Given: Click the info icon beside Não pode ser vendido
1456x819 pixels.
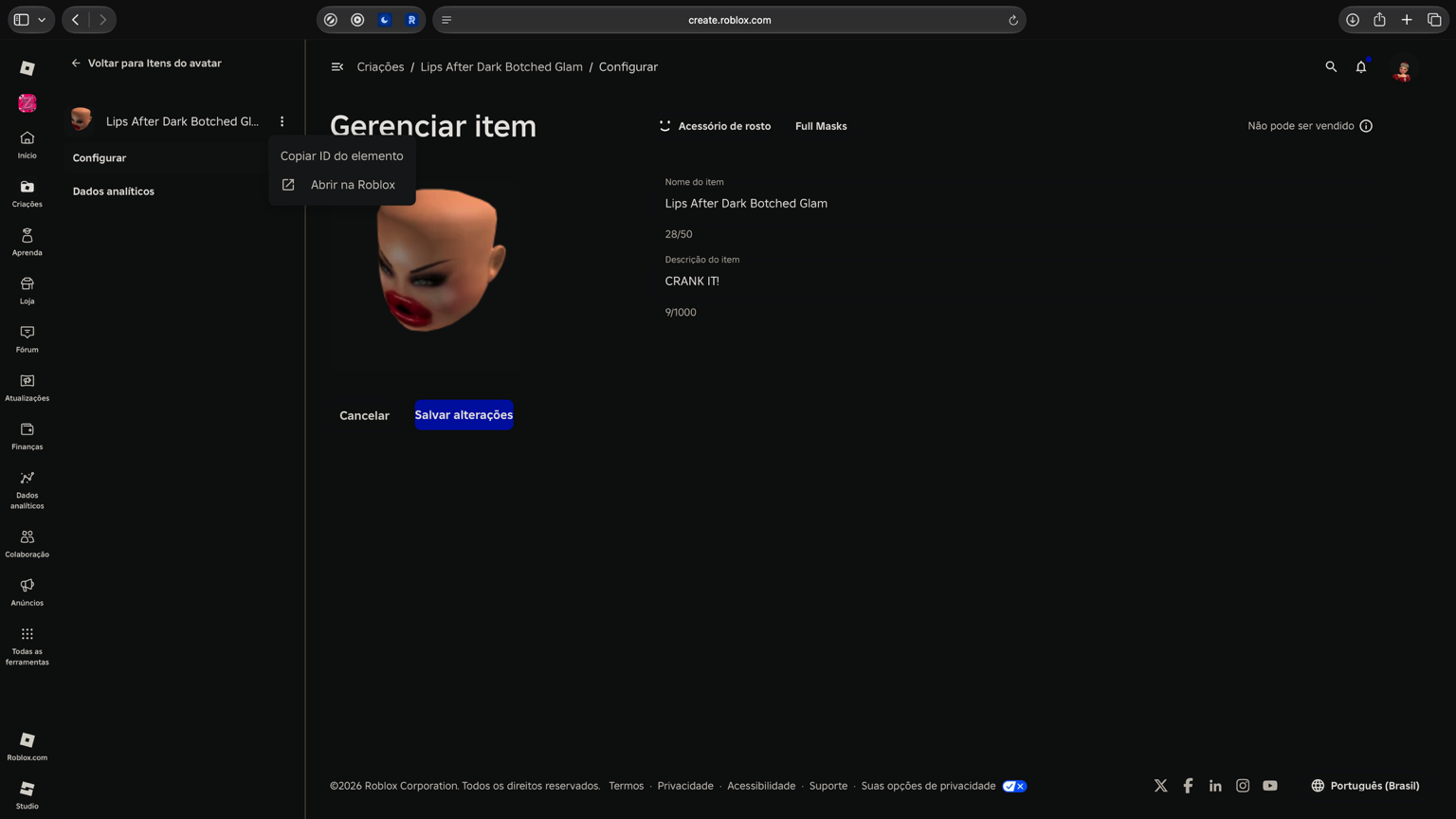Looking at the screenshot, I should 1366,126.
